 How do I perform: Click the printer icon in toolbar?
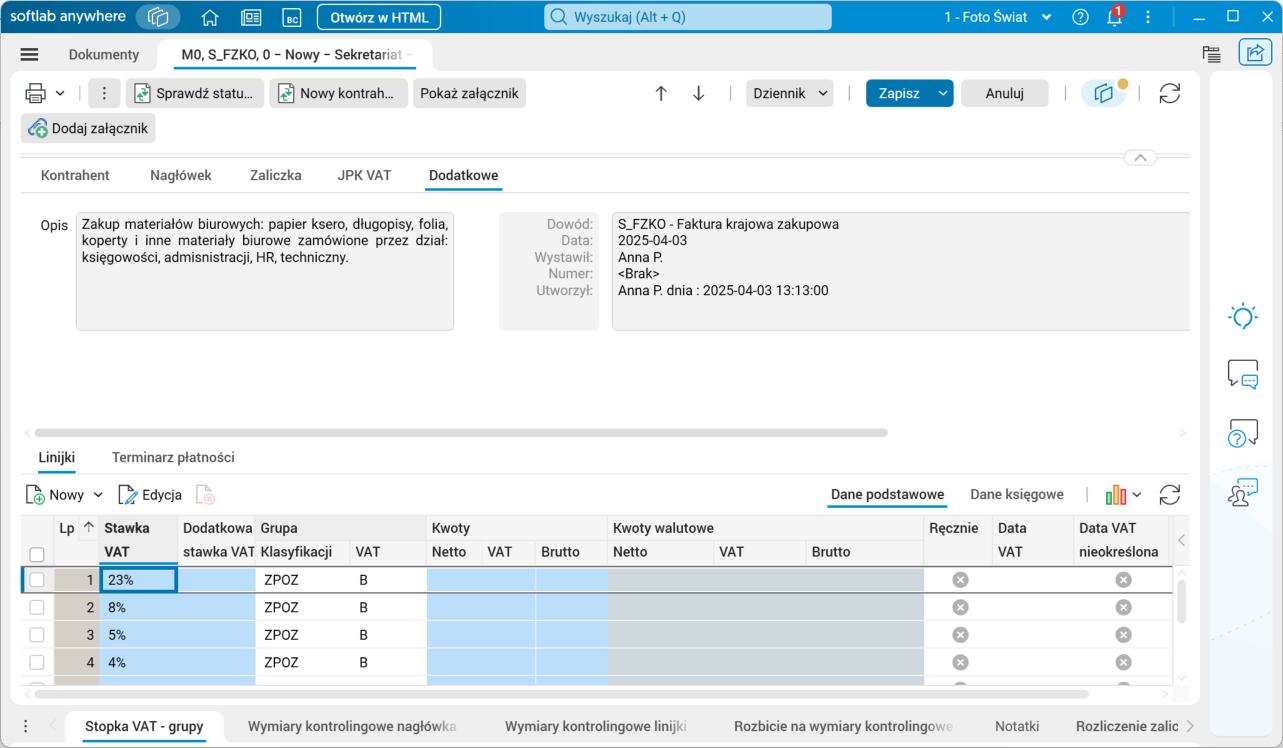click(35, 93)
